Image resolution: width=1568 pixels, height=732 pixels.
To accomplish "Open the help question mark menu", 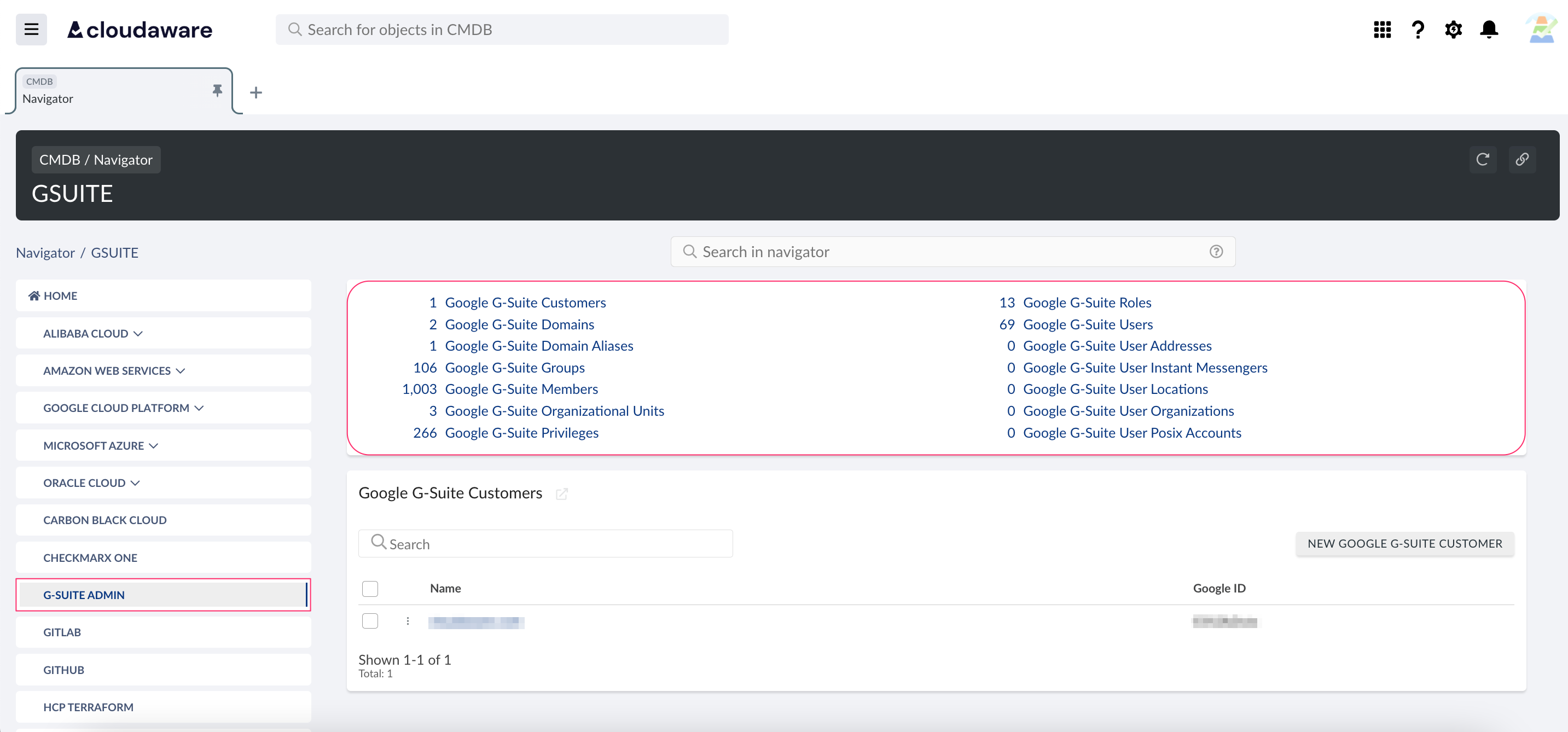I will [1418, 29].
